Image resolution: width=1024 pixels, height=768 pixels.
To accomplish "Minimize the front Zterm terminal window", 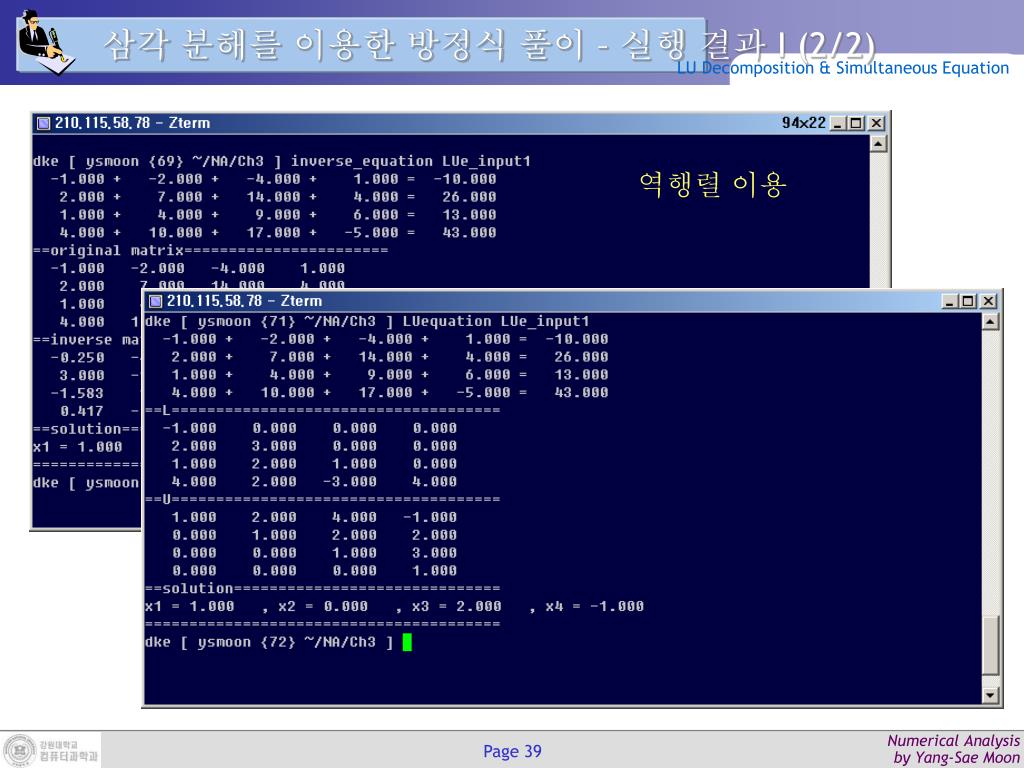I will coord(950,301).
